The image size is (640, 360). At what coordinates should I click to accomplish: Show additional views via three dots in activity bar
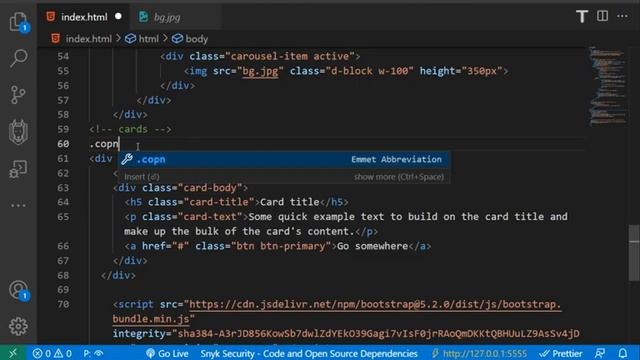[18, 205]
